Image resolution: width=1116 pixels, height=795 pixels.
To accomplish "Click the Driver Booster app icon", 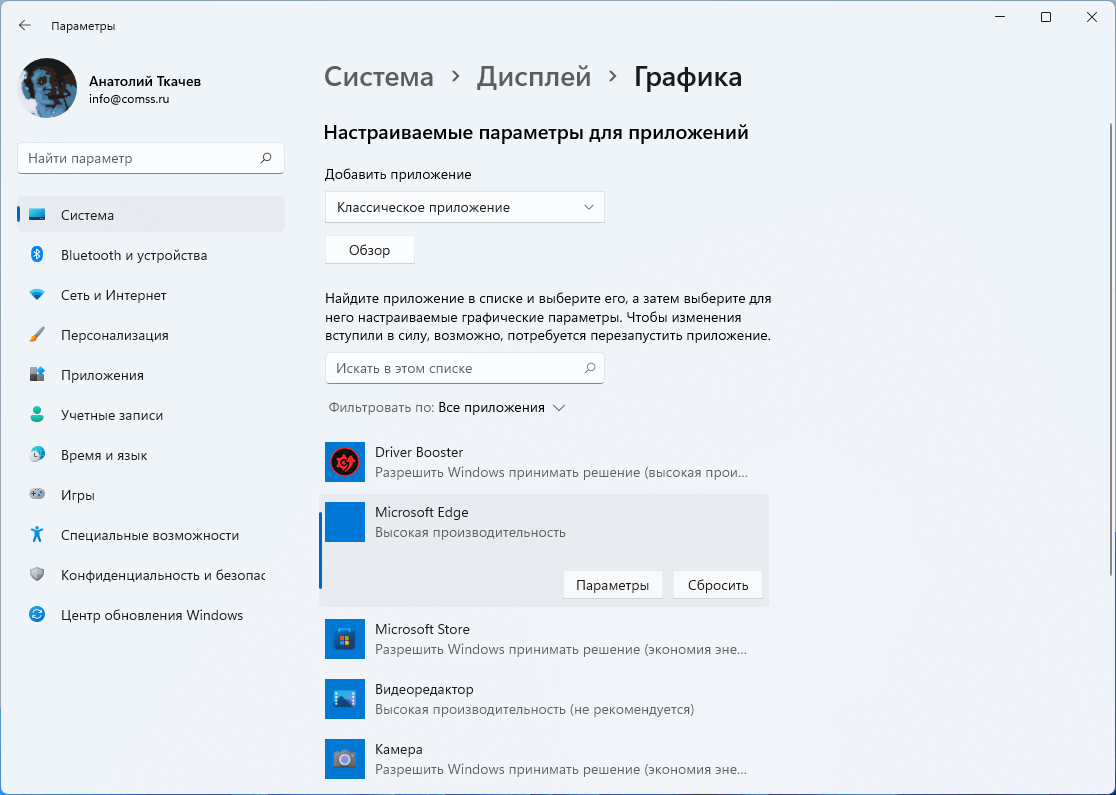I will 345,462.
